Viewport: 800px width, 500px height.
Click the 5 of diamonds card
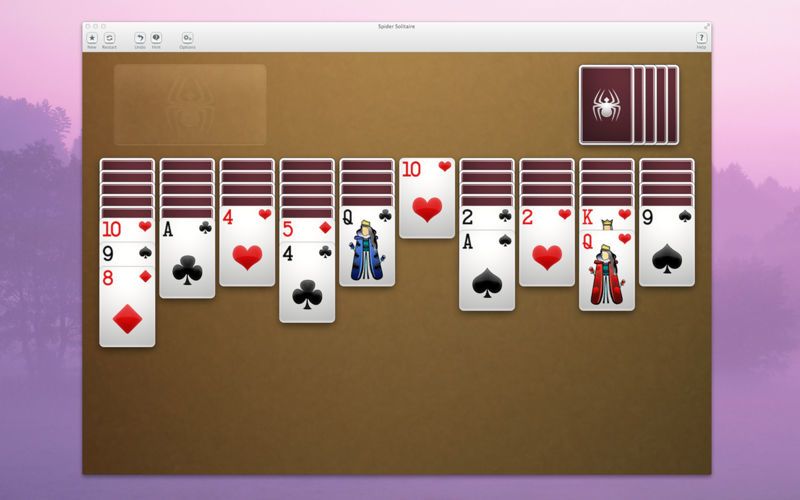307,230
